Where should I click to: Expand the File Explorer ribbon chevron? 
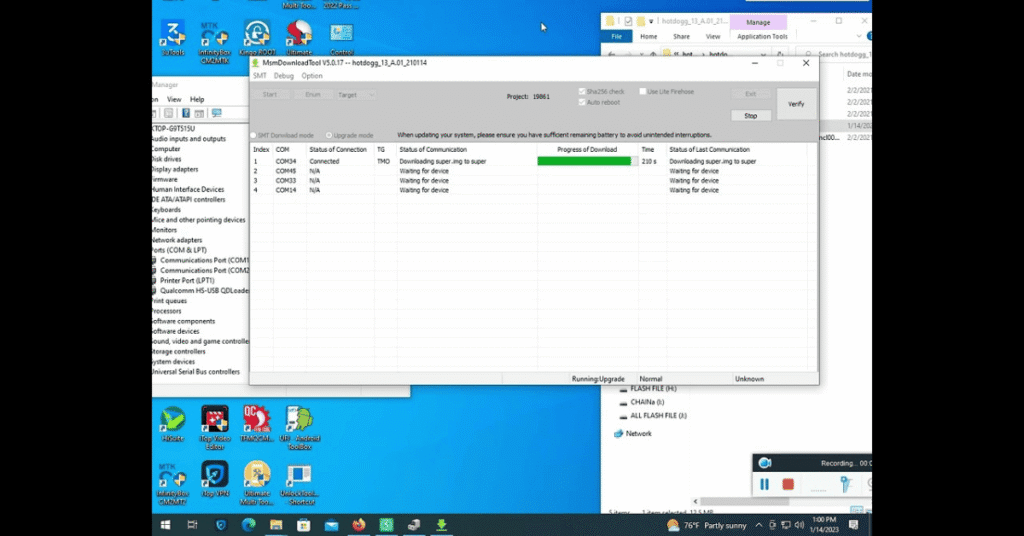point(858,37)
